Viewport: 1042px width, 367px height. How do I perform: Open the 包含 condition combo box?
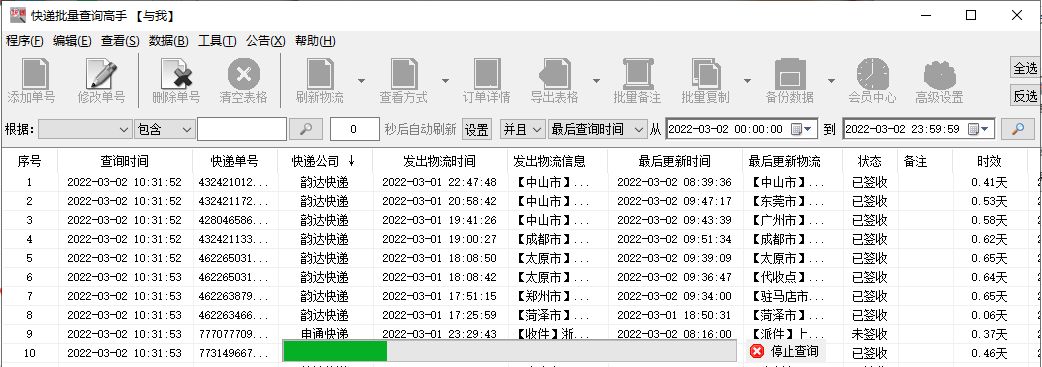[164, 129]
